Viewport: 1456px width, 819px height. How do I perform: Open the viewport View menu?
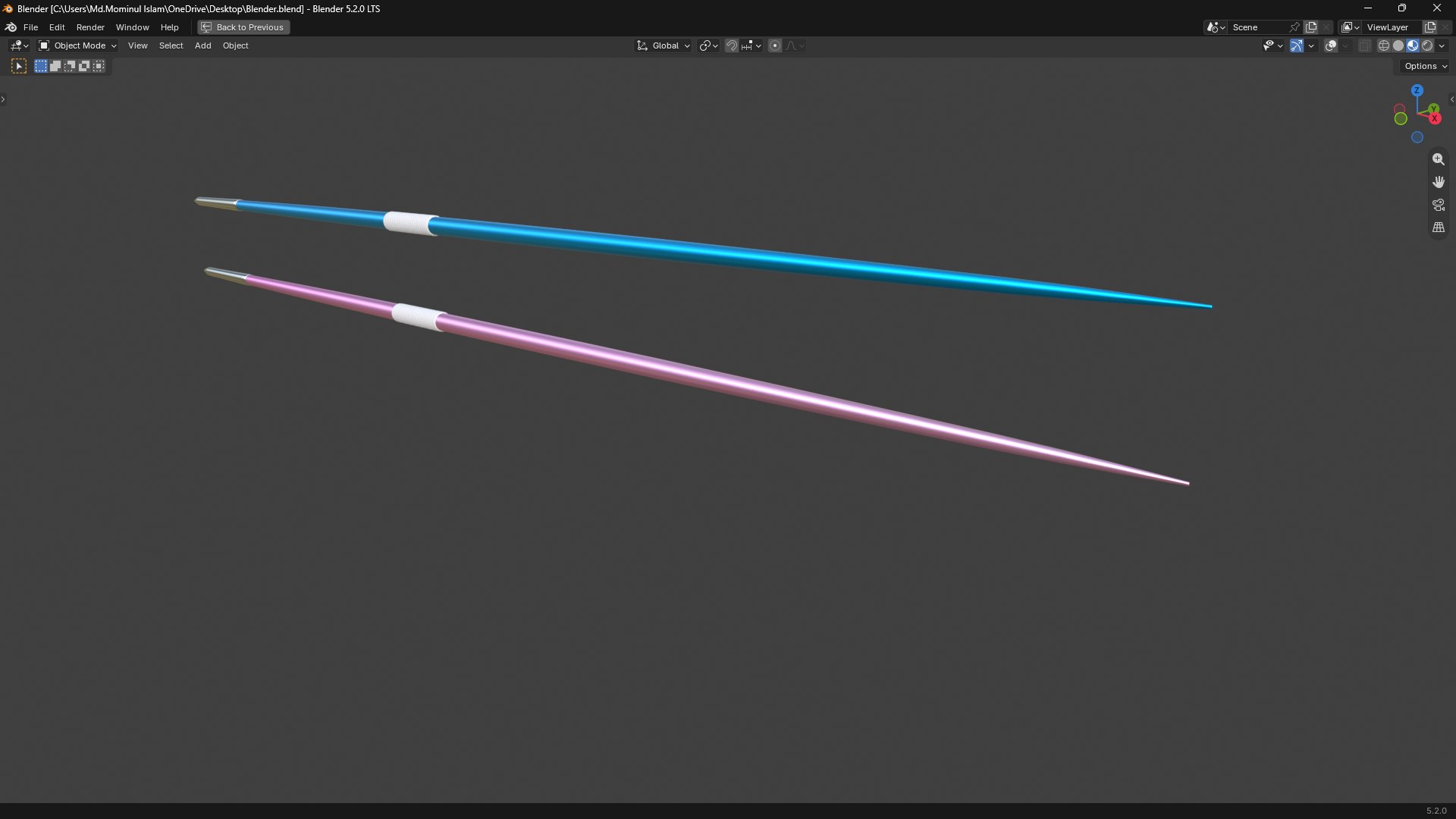point(137,45)
